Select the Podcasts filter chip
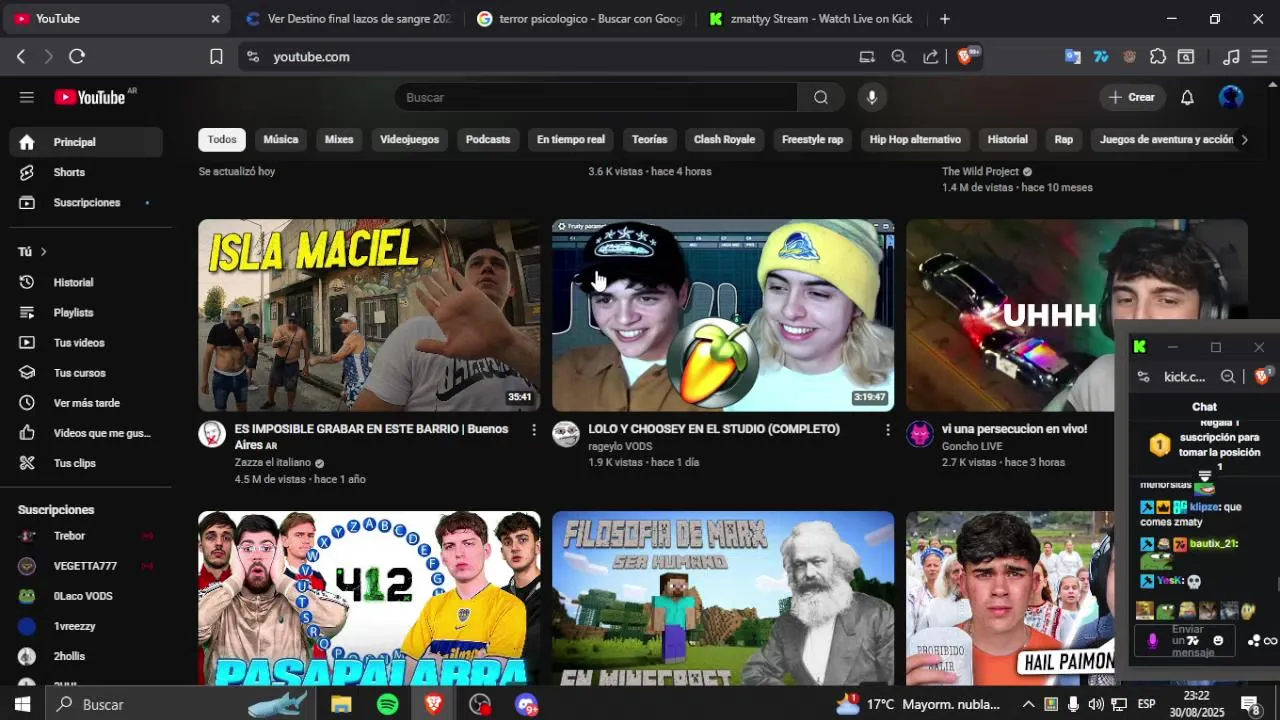The image size is (1280, 720). click(x=488, y=139)
